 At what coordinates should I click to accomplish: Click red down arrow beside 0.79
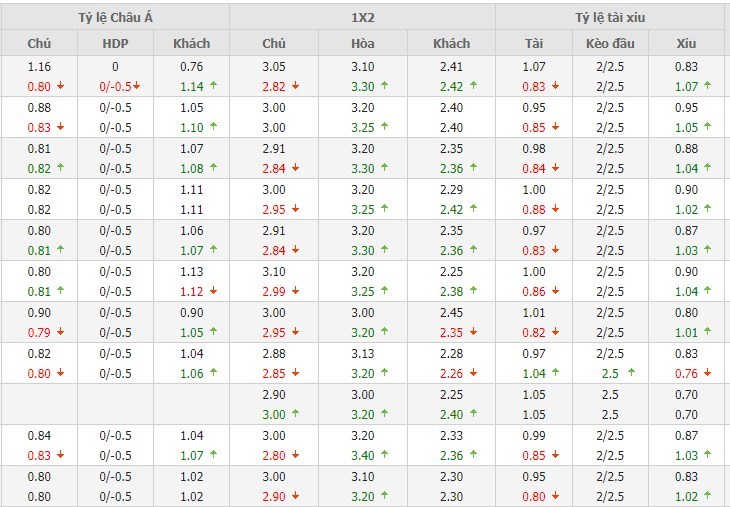[x=61, y=332]
